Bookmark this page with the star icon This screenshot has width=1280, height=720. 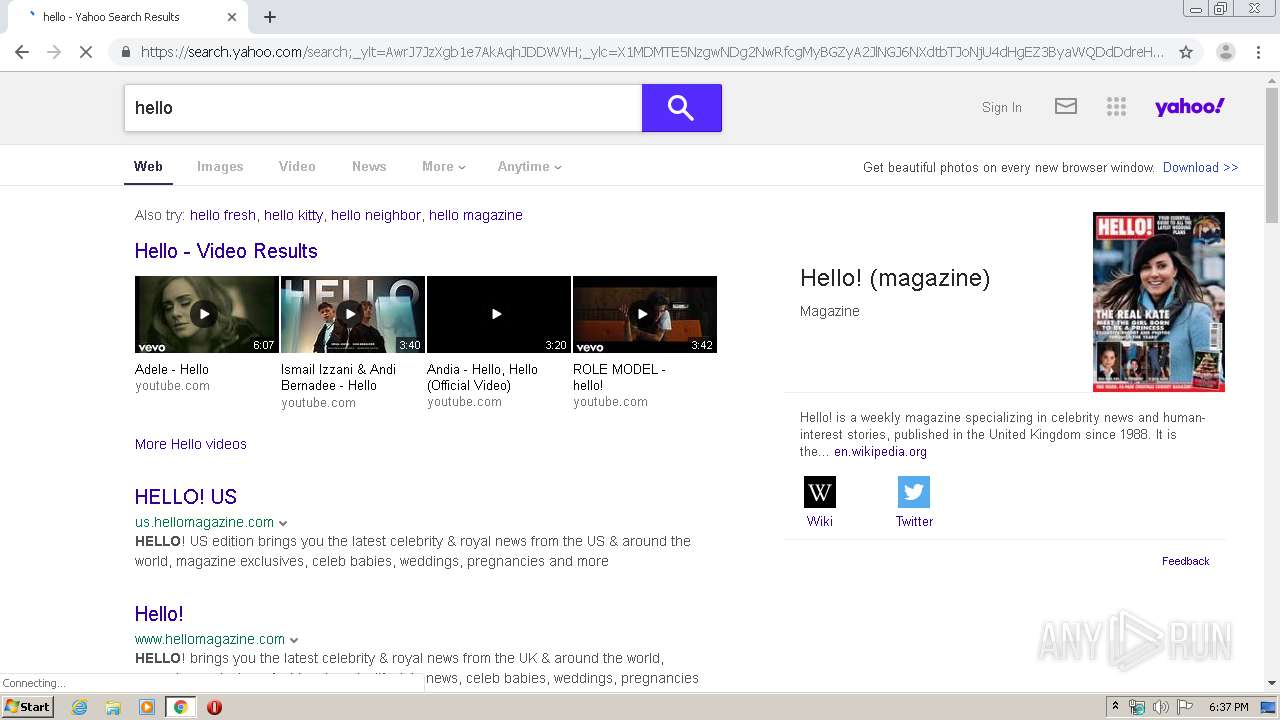coord(1186,52)
